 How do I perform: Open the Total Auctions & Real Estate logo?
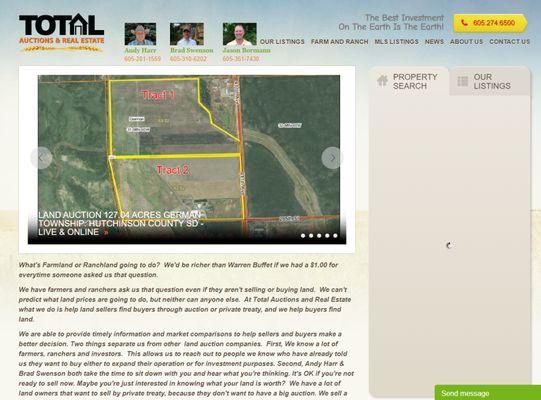click(61, 33)
